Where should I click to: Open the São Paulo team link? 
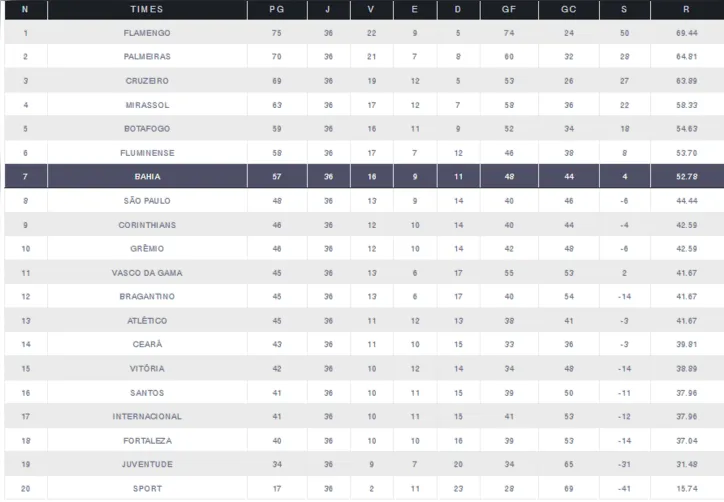(x=147, y=201)
